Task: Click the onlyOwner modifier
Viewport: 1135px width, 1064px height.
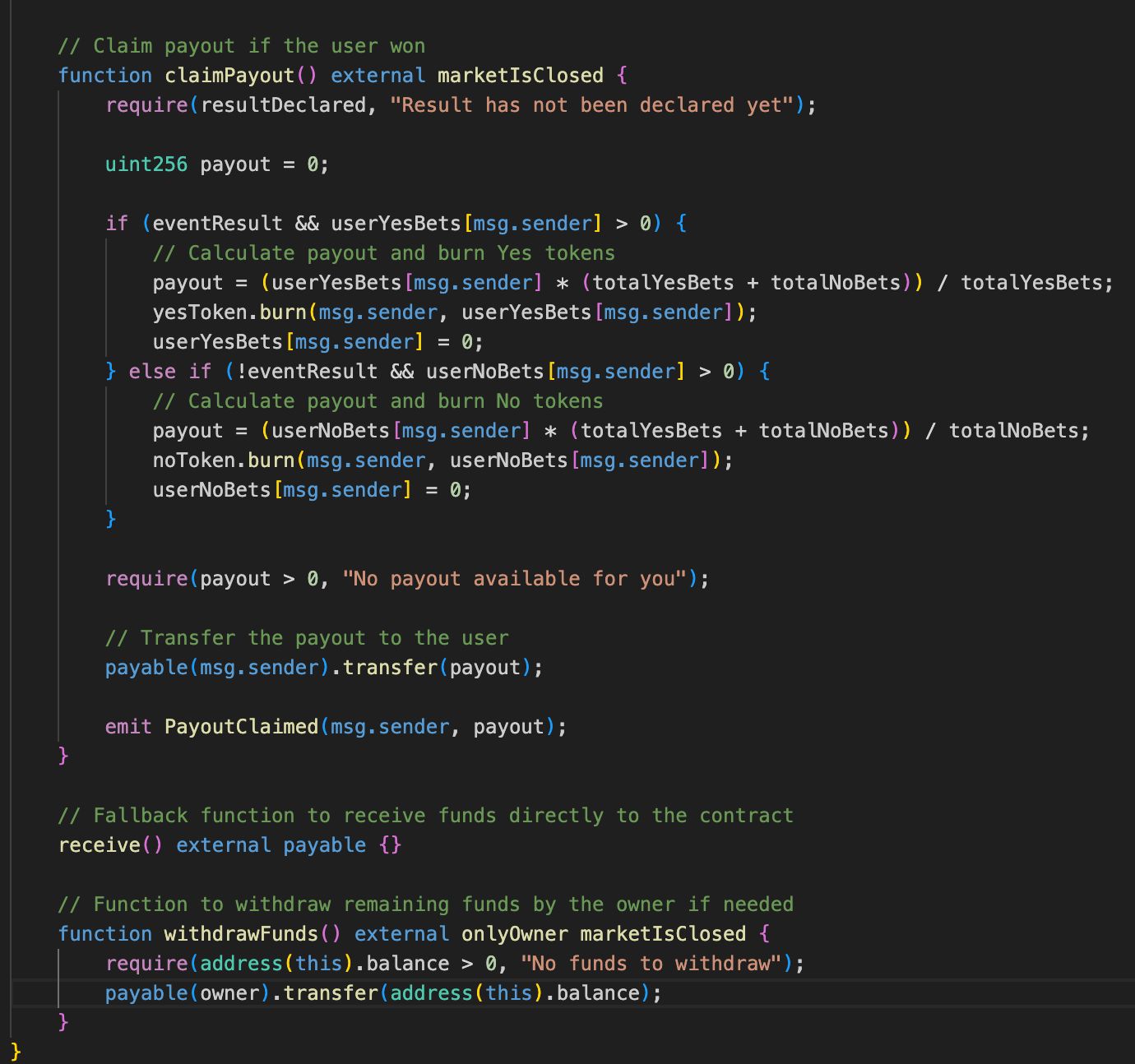Action: [x=515, y=934]
